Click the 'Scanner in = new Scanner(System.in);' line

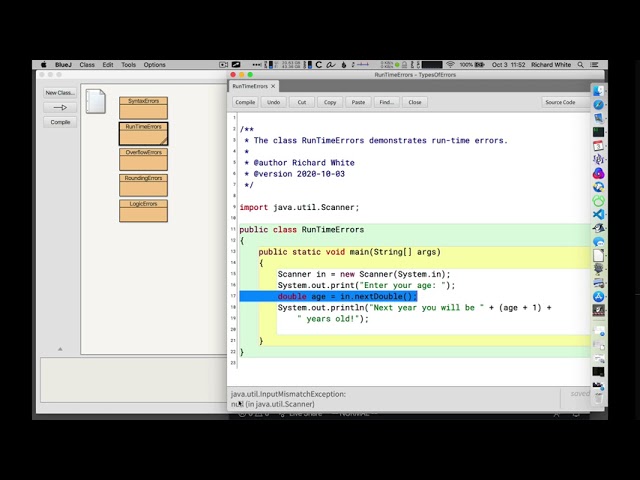[364, 274]
